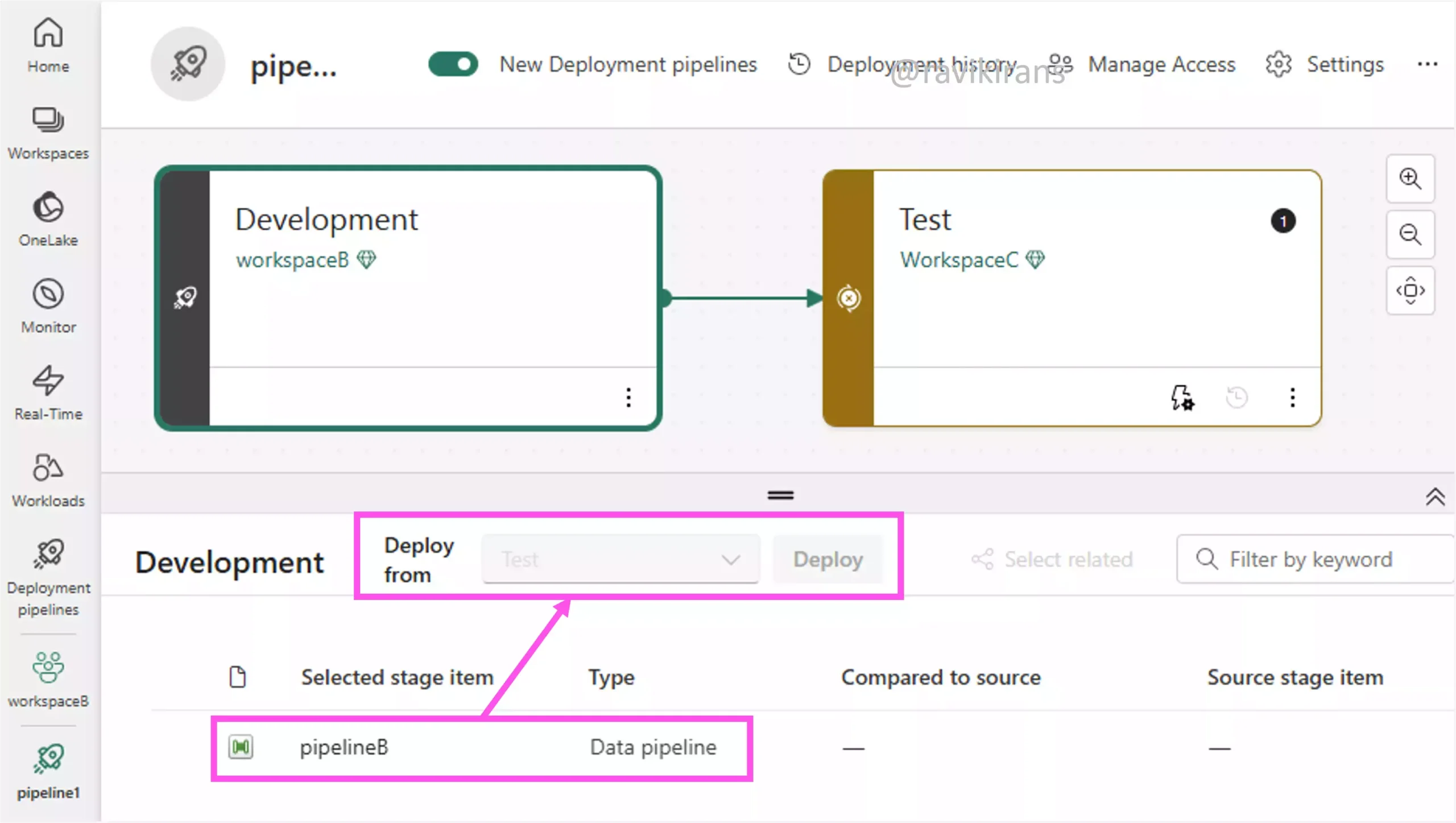Open Development stage more options menu
This screenshot has height=823, width=1456.
tap(628, 397)
